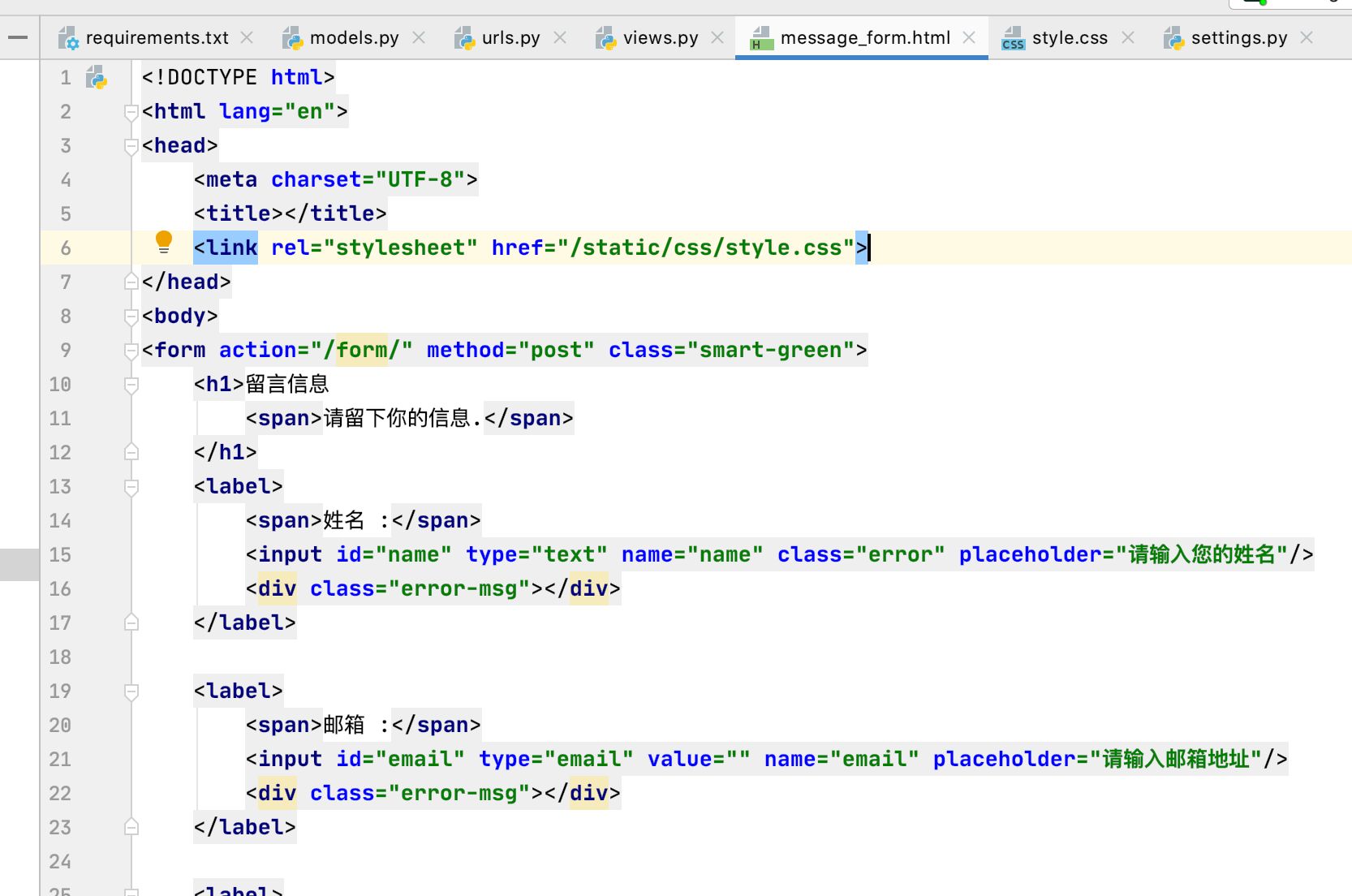This screenshot has width=1352, height=896.
Task: Click the 姓名 span text on line 14
Action: coord(344,520)
